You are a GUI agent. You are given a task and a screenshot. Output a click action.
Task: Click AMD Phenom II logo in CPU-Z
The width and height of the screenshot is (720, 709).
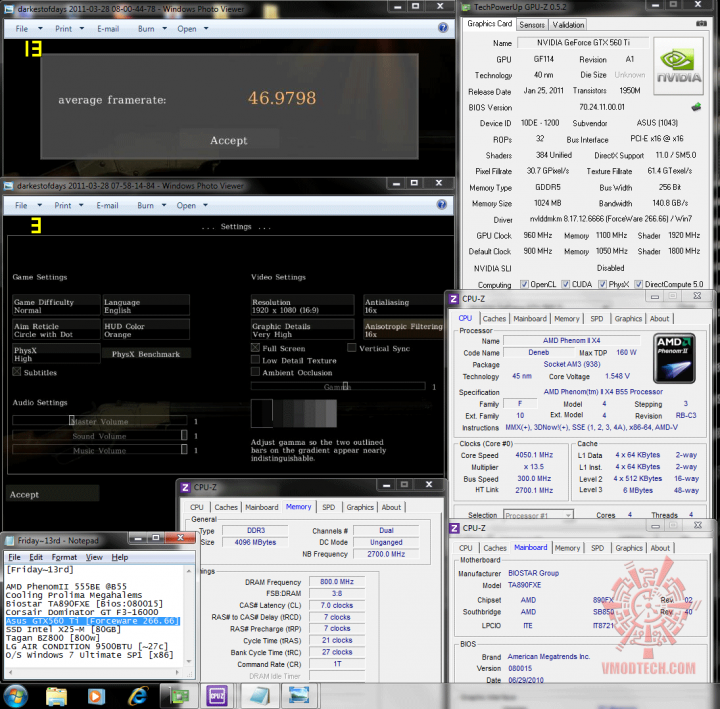[x=674, y=359]
